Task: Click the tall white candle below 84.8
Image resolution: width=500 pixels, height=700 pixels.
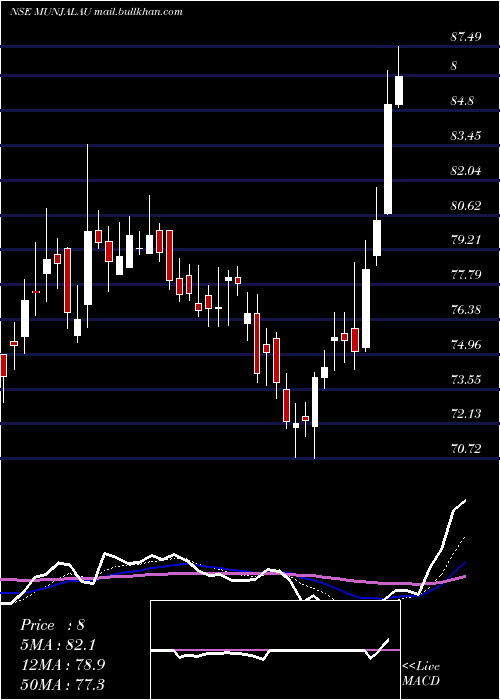Action: [x=388, y=159]
